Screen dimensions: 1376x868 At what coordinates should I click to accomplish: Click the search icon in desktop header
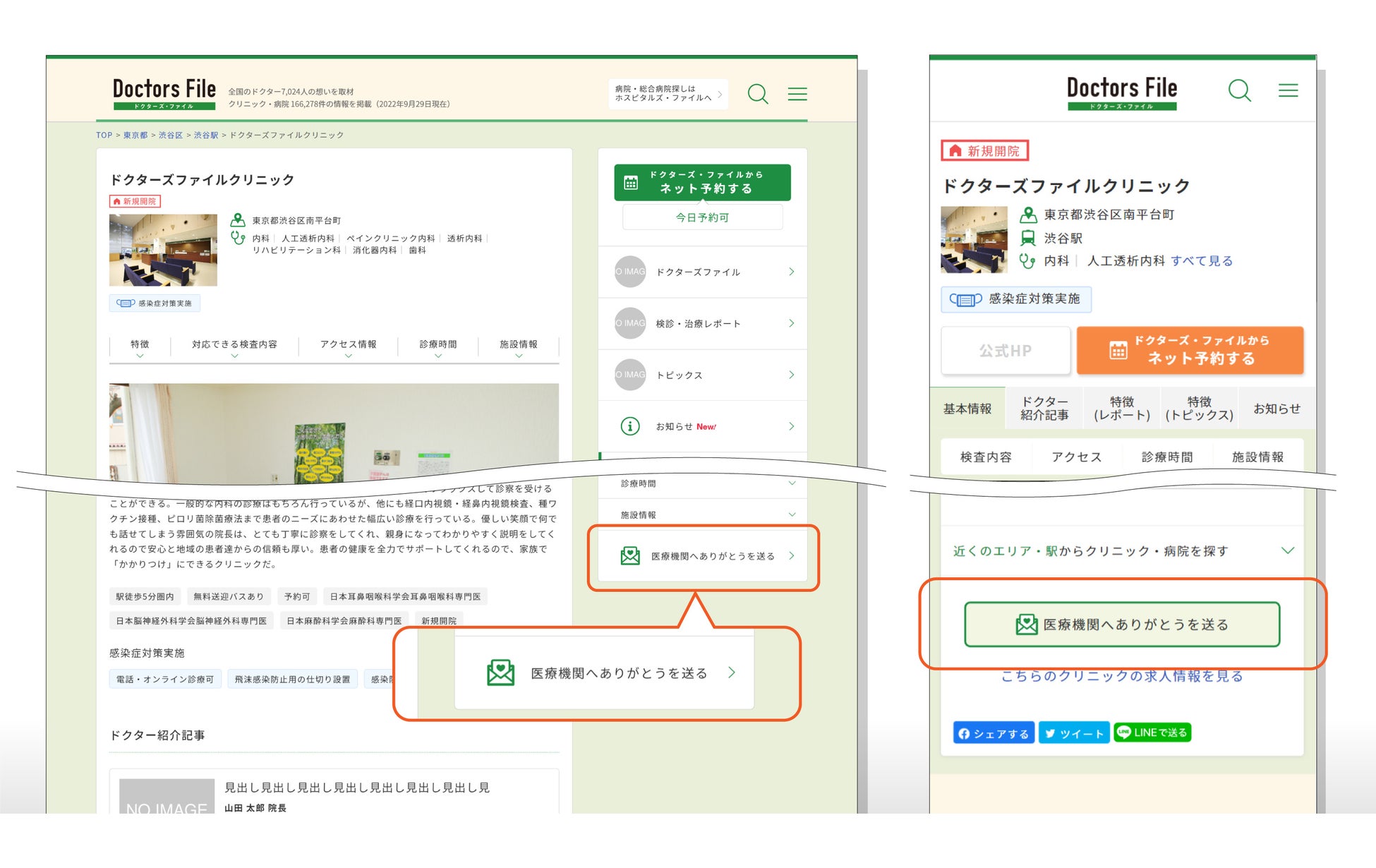758,94
